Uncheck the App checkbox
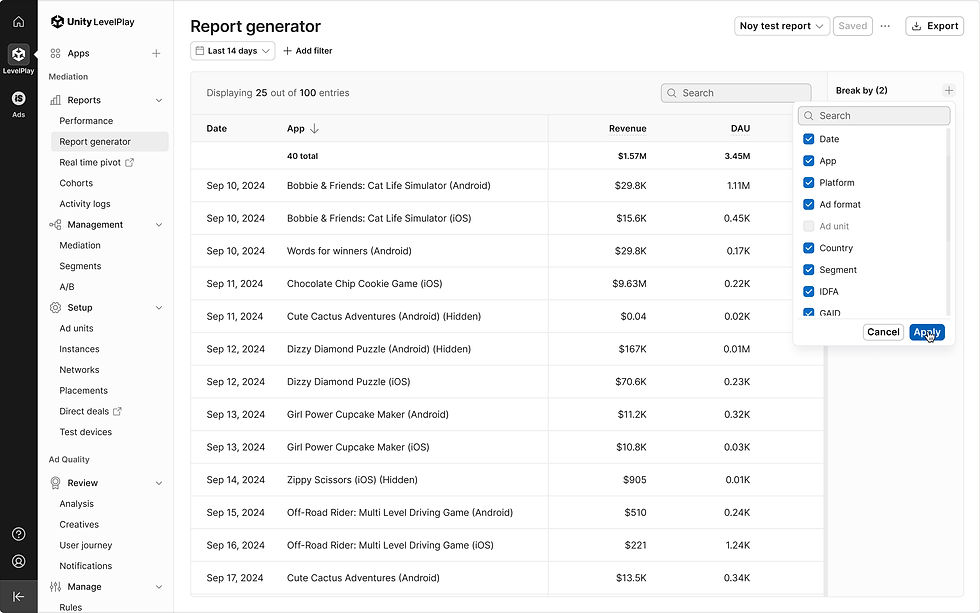 809,161
